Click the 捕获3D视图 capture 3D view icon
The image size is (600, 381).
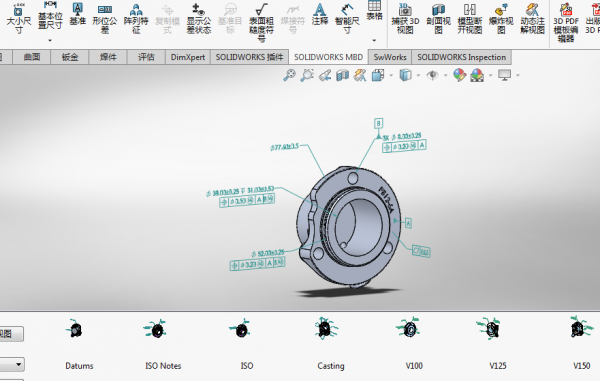coord(405,18)
